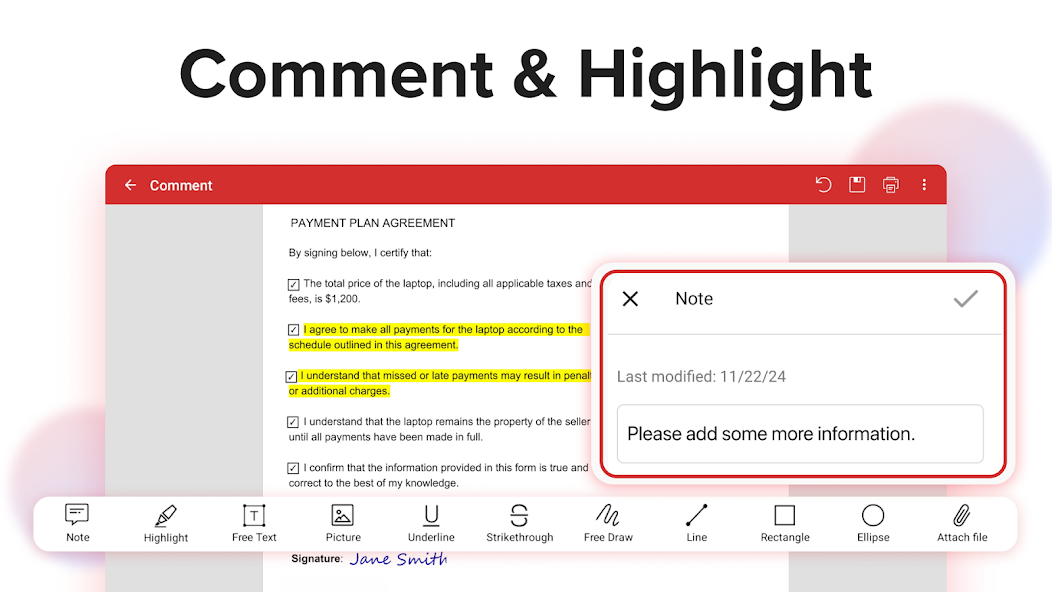Open the Attach file tool
The width and height of the screenshot is (1052, 592).
pos(961,520)
